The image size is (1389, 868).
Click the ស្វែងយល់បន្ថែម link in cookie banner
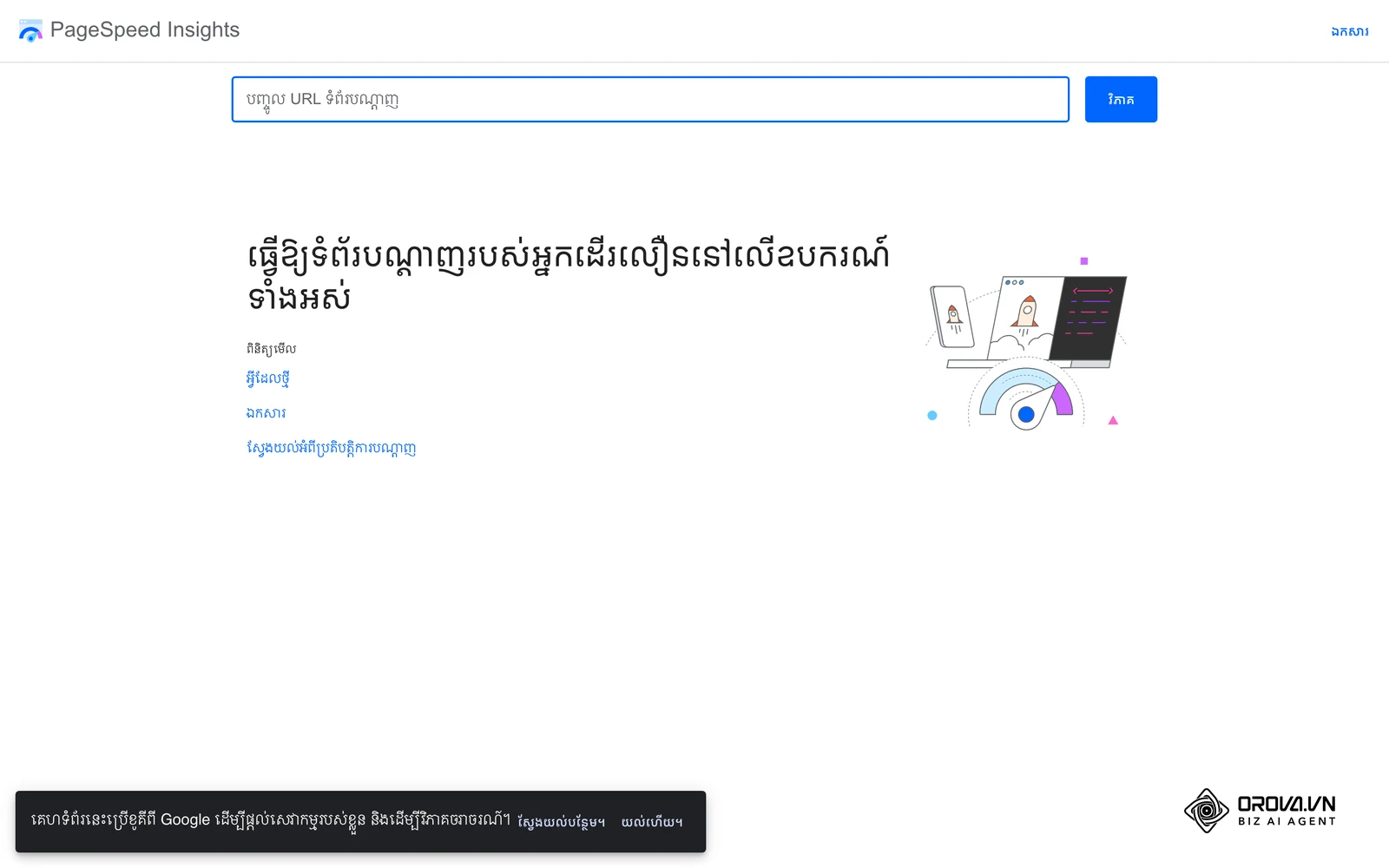(x=561, y=821)
